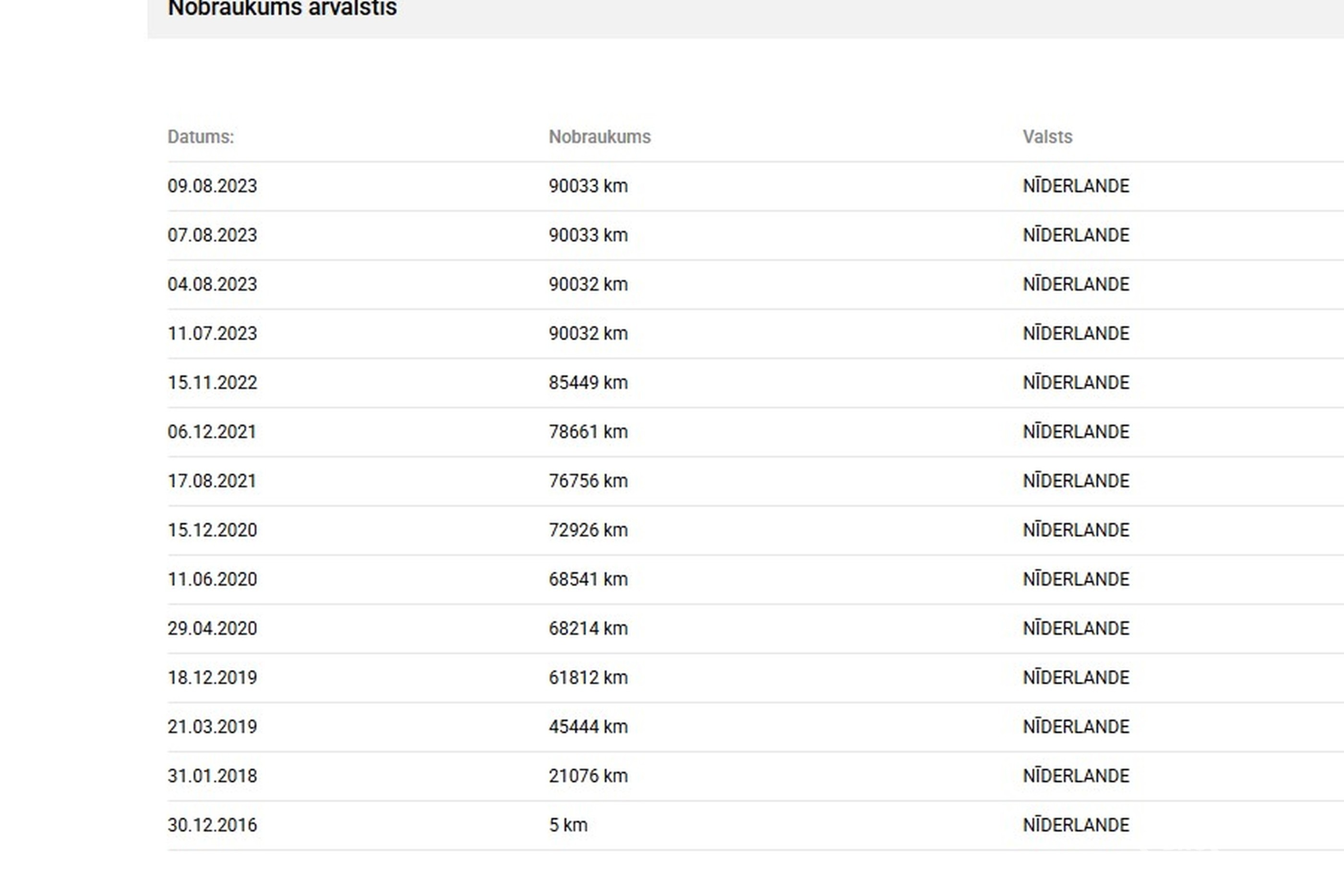Viewport: 1344px width, 896px height.
Task: Click NĪDERLANDE in the 15.11.2022 row
Action: tap(1075, 383)
